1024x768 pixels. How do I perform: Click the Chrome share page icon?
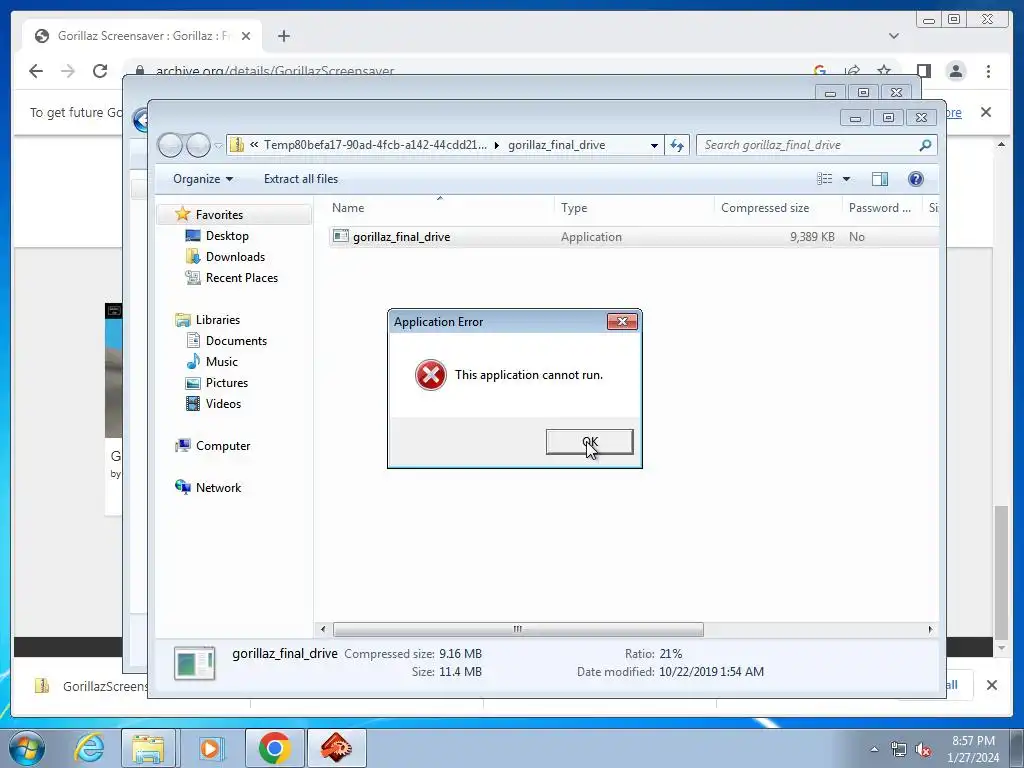point(852,71)
